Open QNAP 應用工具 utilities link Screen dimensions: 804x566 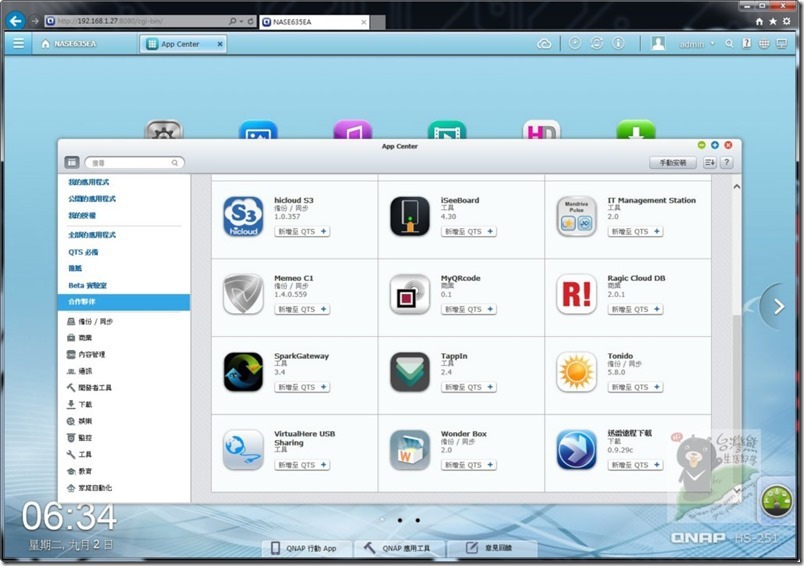[398, 548]
